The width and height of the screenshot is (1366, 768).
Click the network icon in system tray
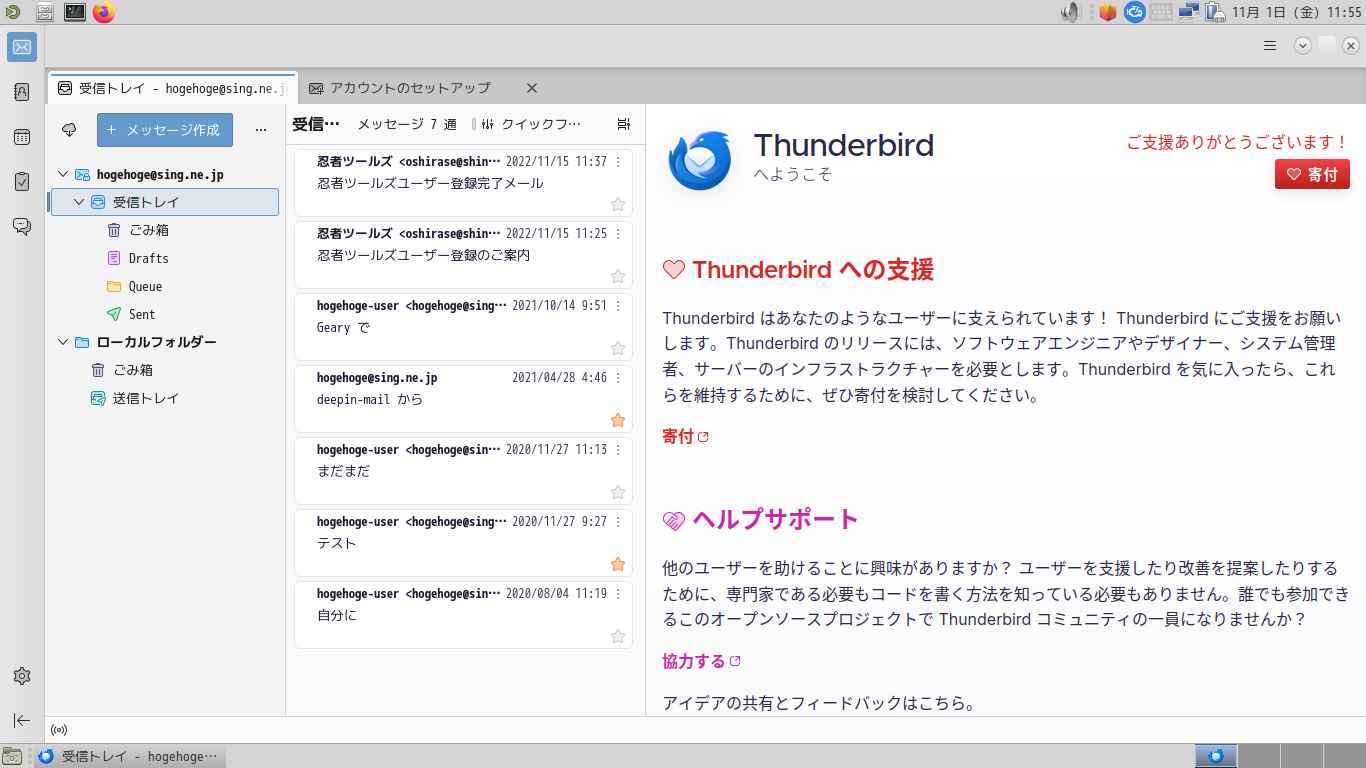coord(1189,12)
